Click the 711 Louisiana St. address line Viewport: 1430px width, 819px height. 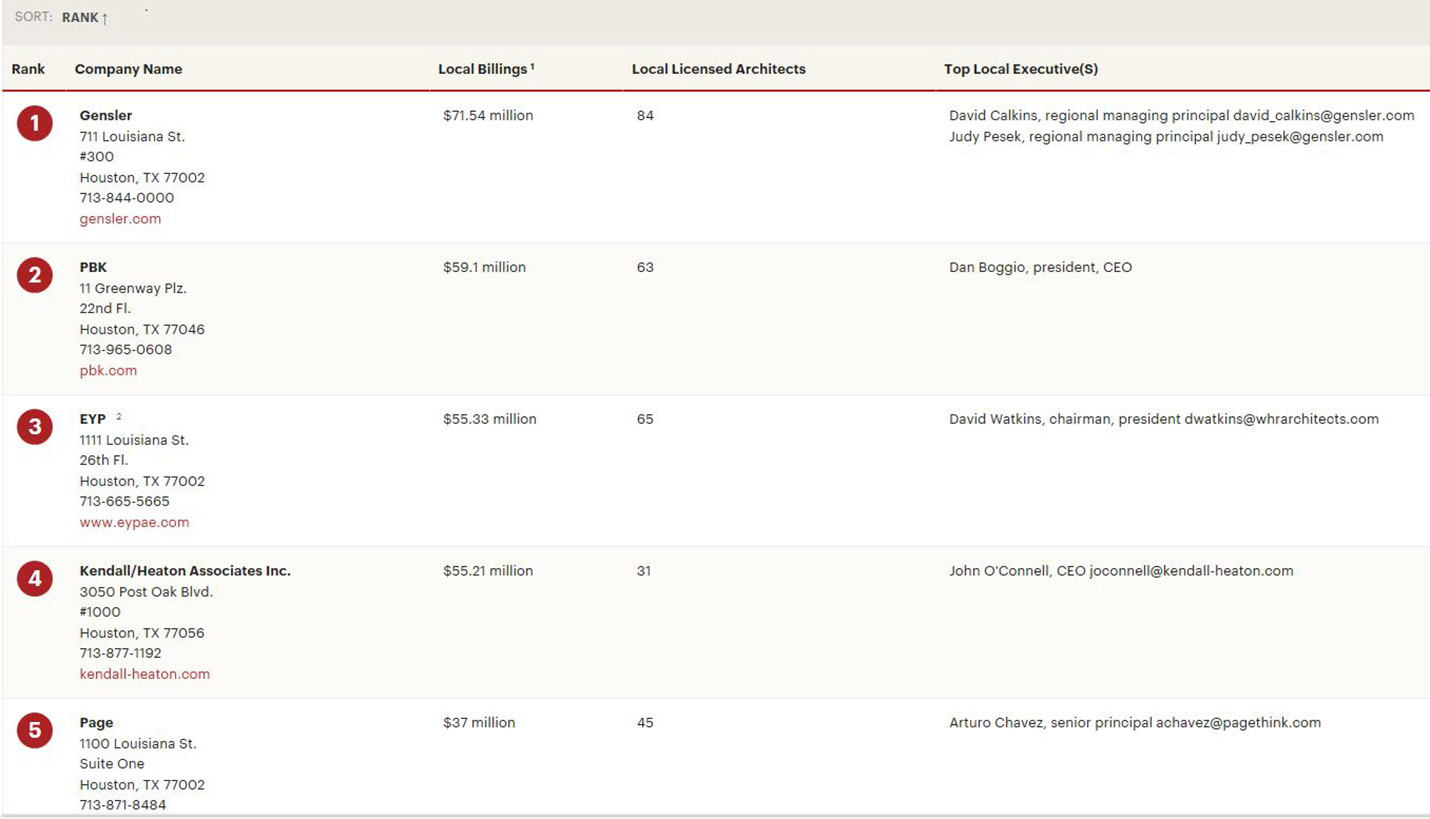click(132, 137)
